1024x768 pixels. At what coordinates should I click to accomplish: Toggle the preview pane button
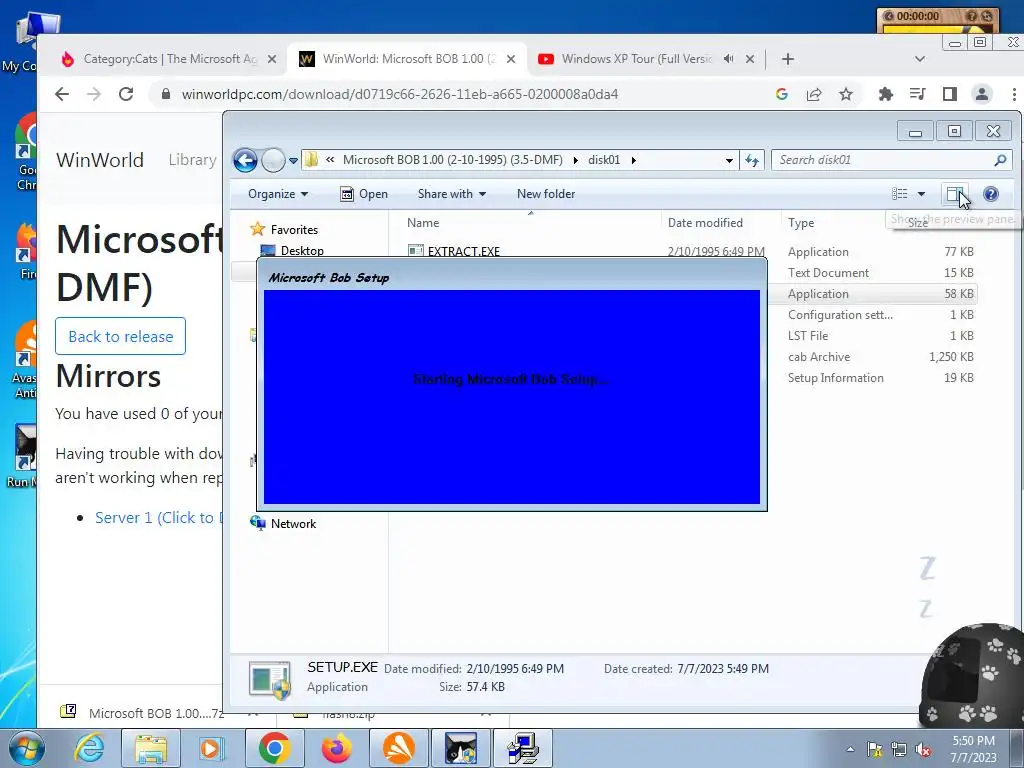point(954,194)
